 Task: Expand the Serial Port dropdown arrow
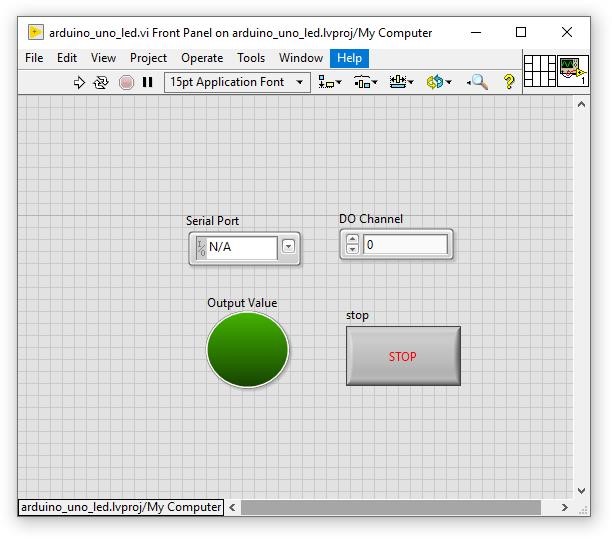288,246
